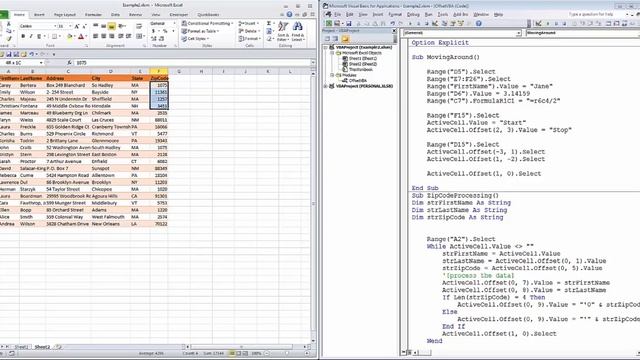
Task: Open the Developer ribbon tab
Action: (x=179, y=15)
